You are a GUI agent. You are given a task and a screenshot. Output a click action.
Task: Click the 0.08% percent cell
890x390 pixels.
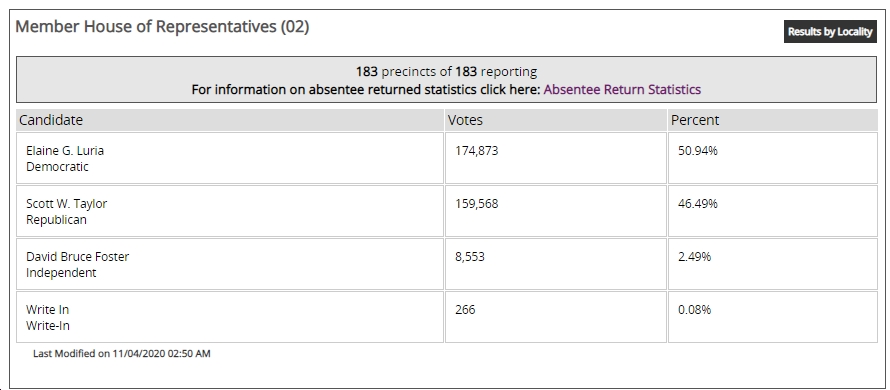tap(773, 317)
